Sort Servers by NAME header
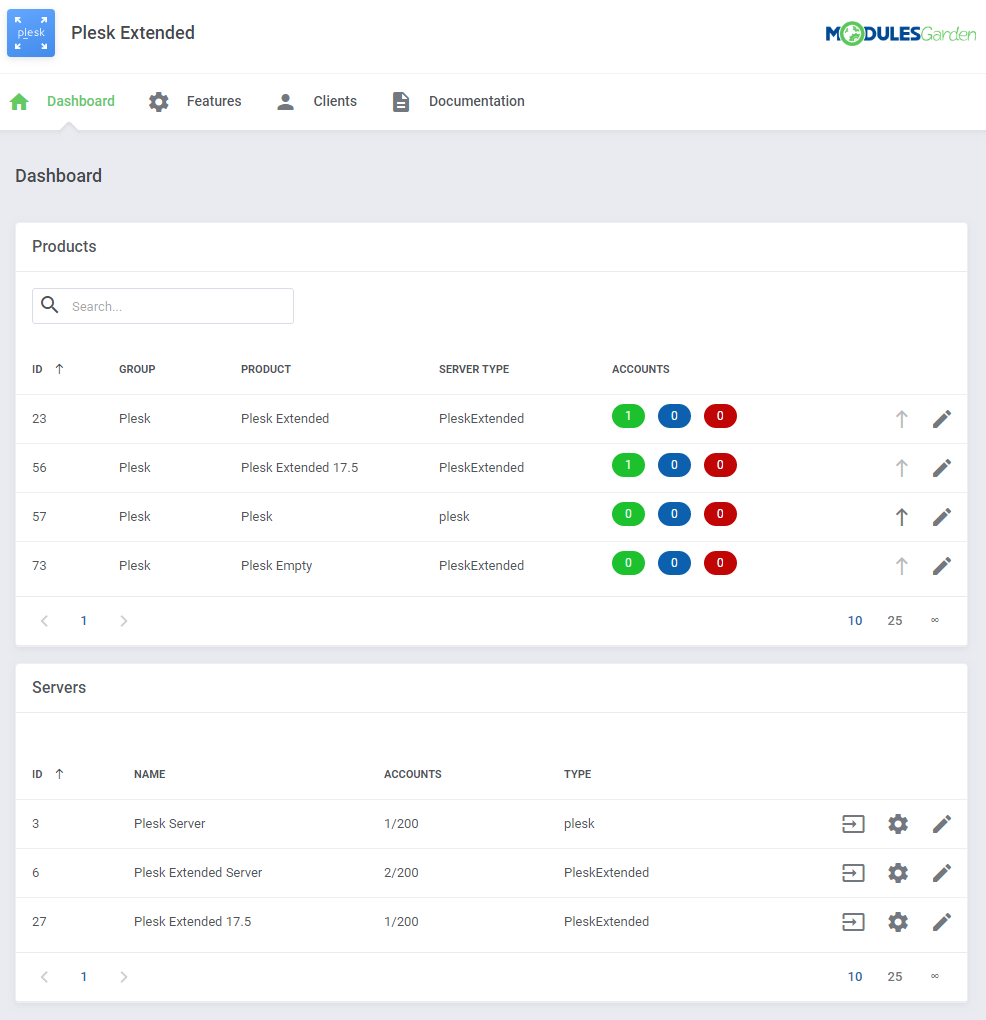This screenshot has height=1020, width=986. tap(150, 774)
